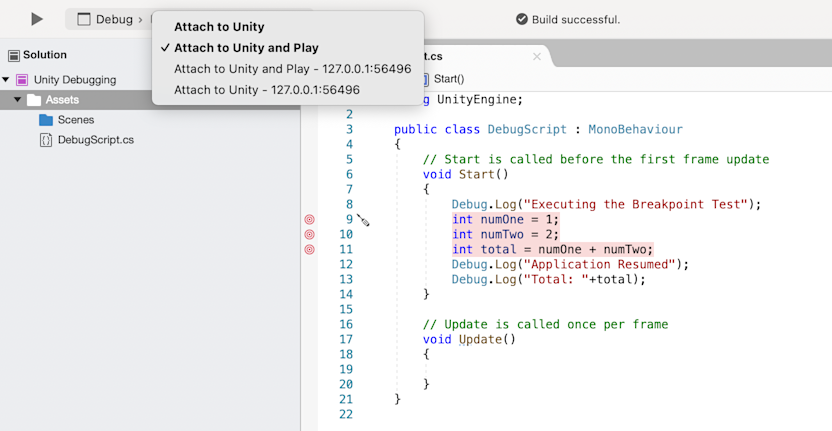Select the Assets folder row

coord(150,100)
